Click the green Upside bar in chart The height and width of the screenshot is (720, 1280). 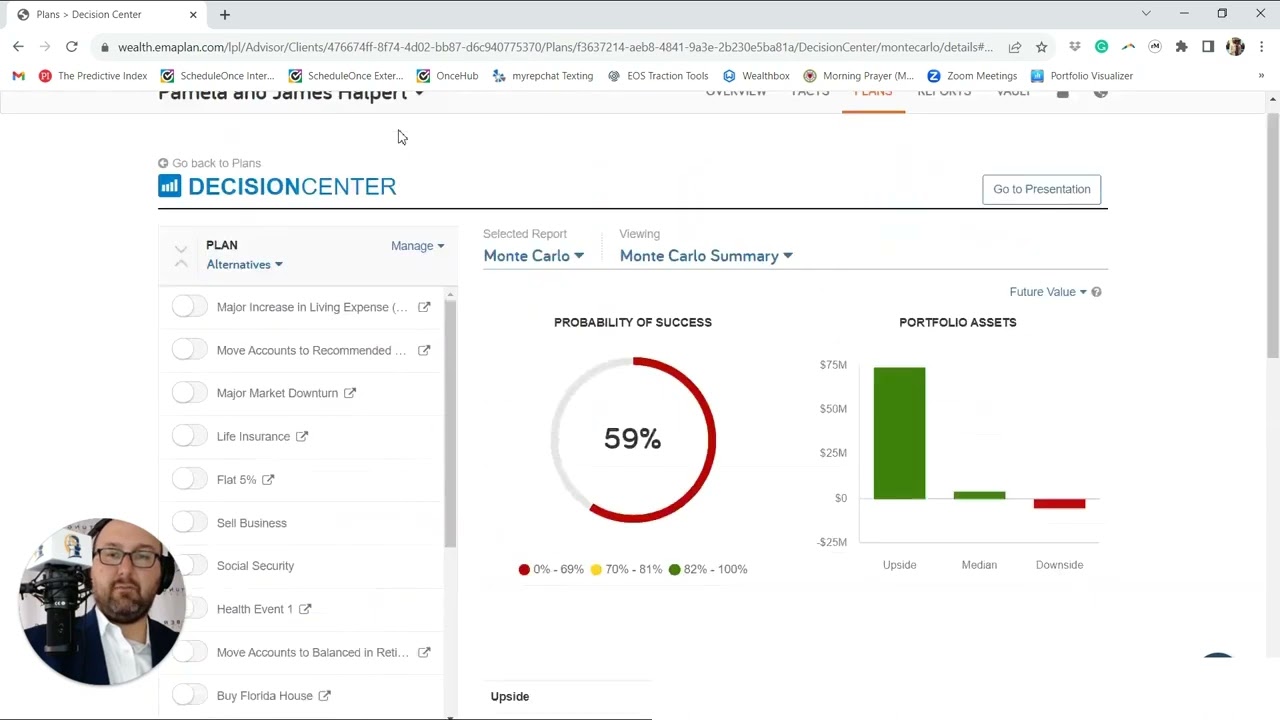pyautogui.click(x=899, y=433)
